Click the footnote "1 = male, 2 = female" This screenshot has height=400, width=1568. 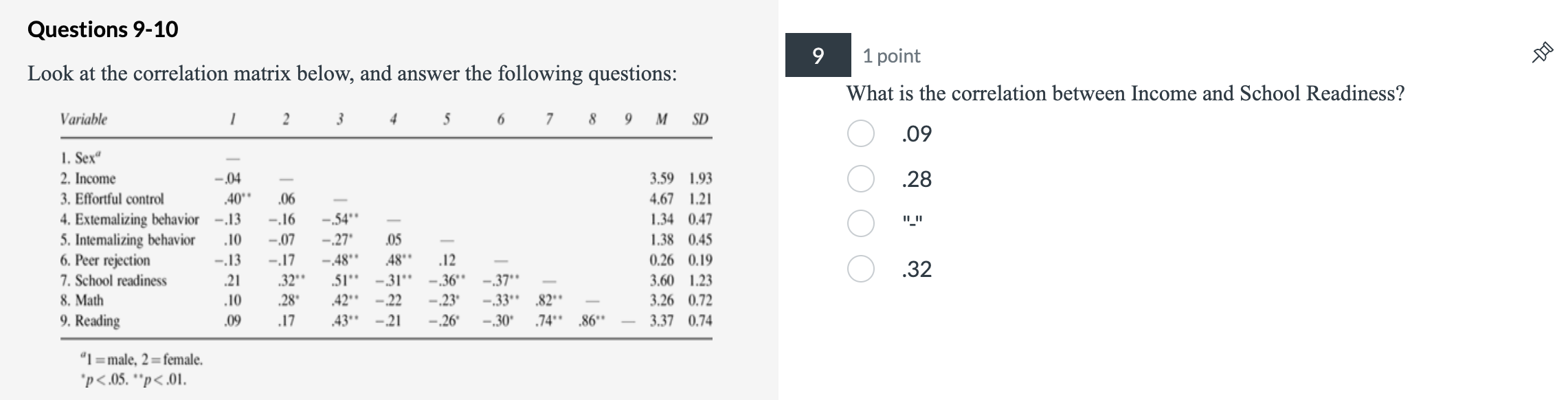click(141, 359)
